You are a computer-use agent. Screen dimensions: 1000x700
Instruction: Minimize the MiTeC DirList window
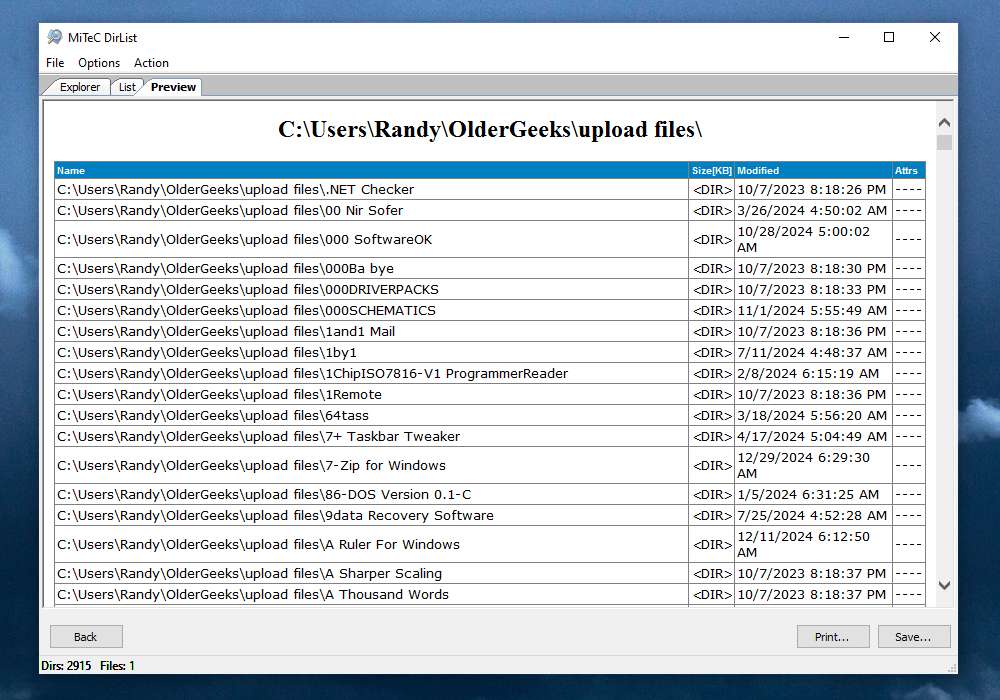pyautogui.click(x=844, y=38)
